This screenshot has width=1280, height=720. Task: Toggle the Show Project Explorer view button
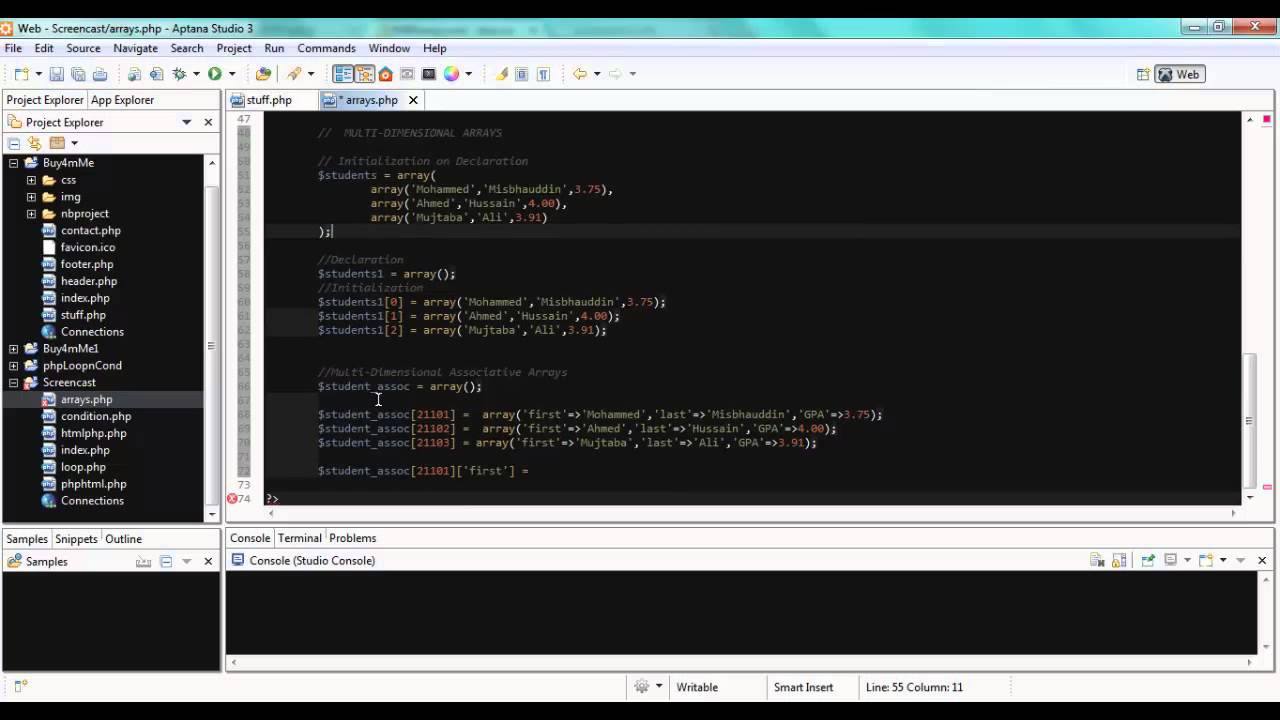(x=343, y=74)
